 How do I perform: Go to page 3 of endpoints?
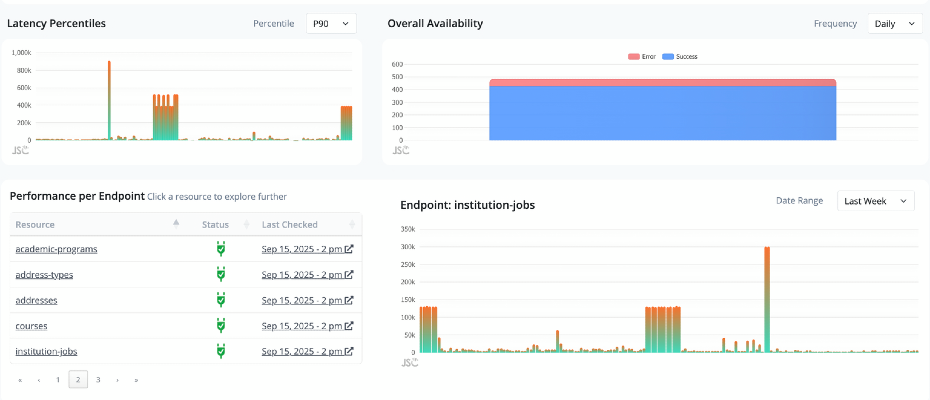coord(98,380)
